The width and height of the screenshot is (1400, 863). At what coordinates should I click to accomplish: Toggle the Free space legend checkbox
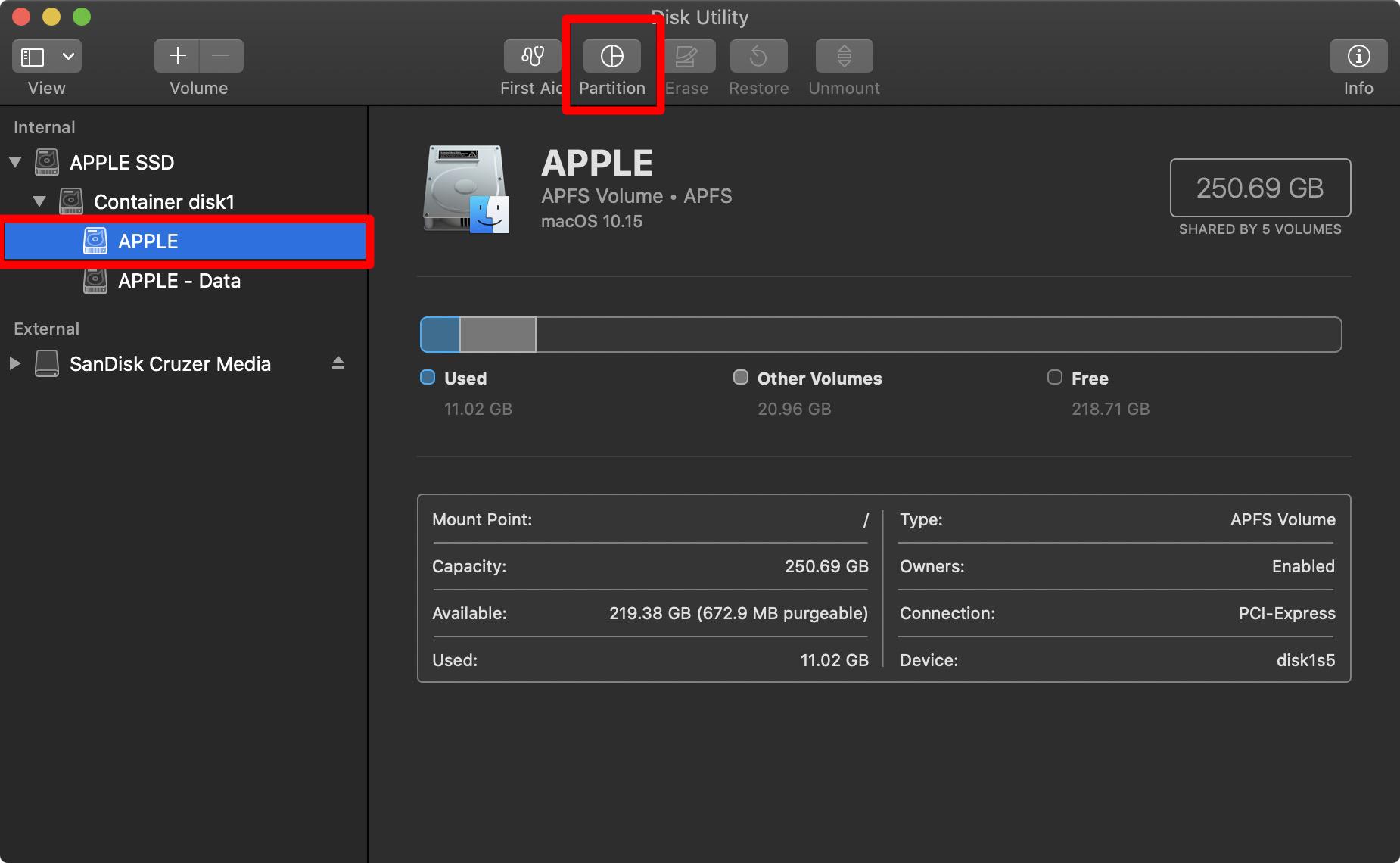[1054, 377]
